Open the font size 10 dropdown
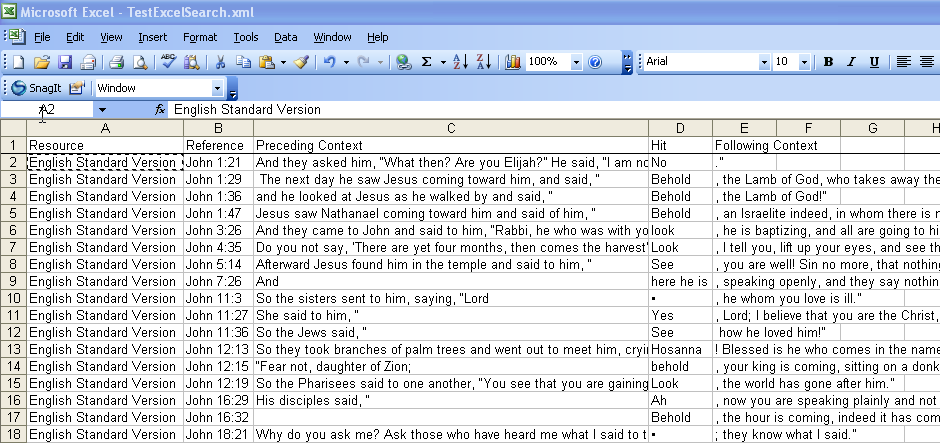Screen dimensions: 940x443 (804, 62)
